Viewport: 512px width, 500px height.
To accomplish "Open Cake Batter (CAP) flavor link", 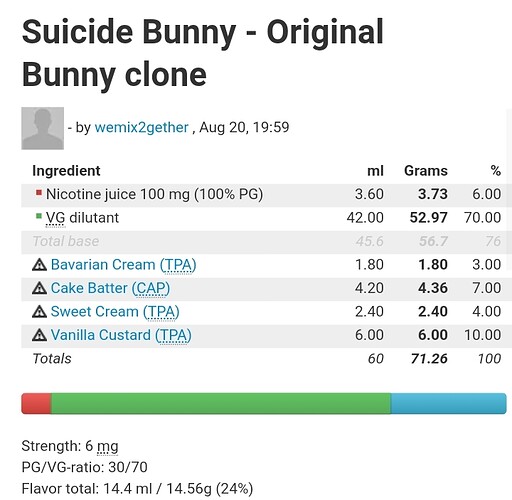I will 110,288.
